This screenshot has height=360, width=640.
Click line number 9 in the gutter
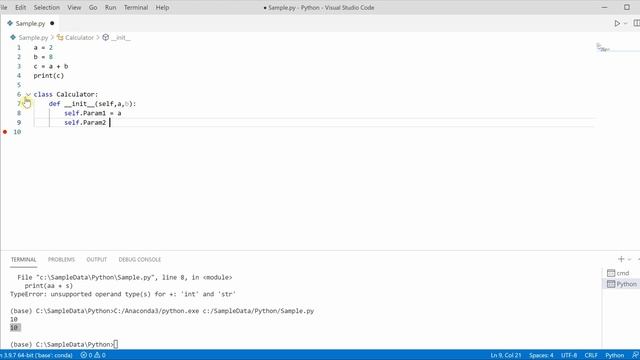tap(19, 122)
